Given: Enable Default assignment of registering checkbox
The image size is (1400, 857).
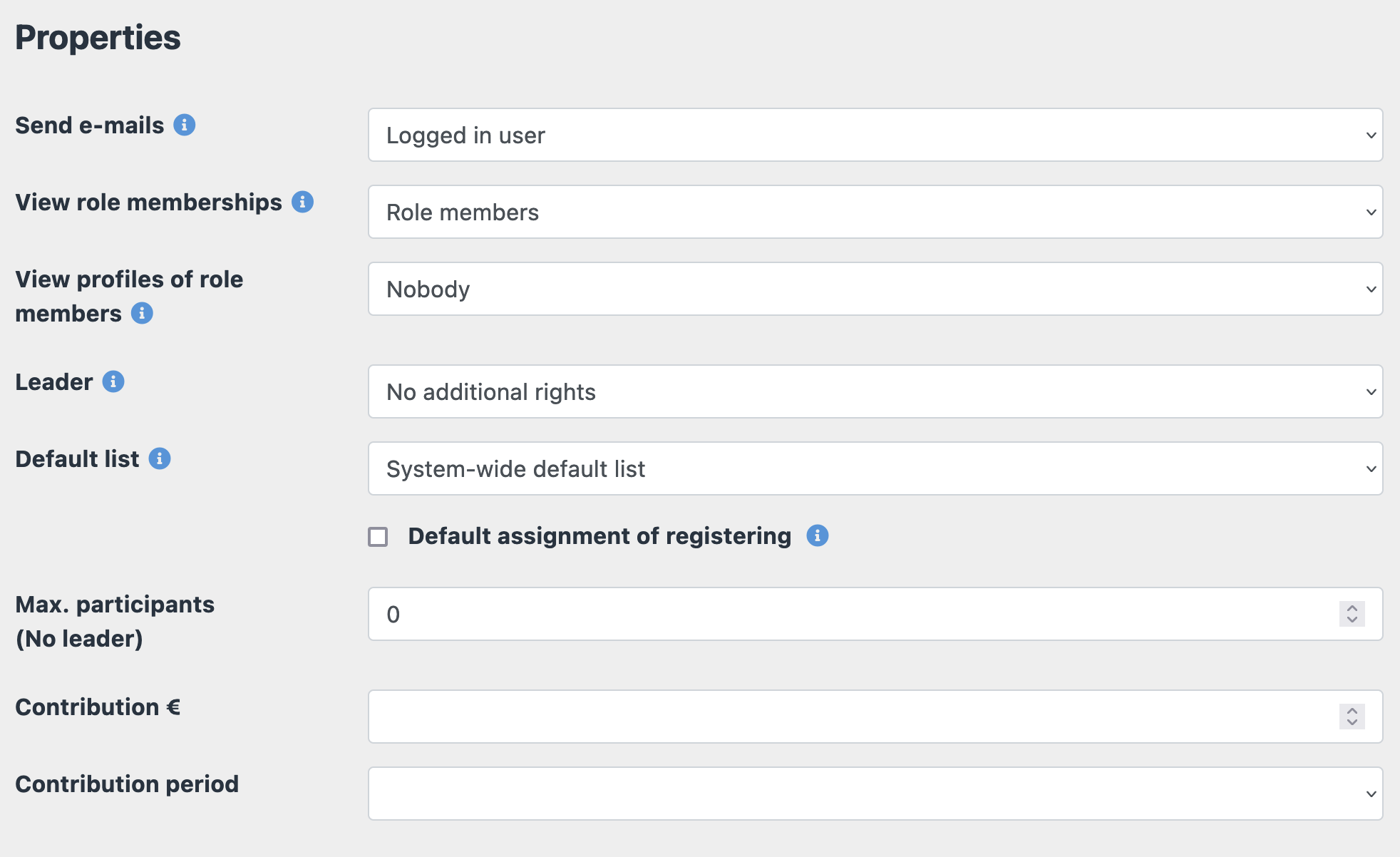Looking at the screenshot, I should 378,536.
